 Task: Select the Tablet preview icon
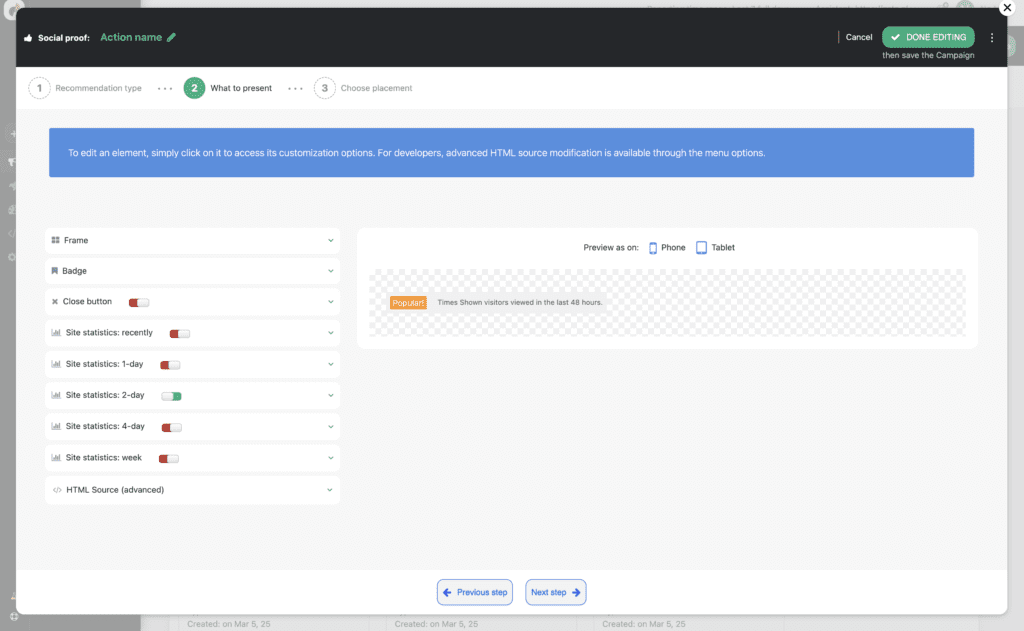(x=702, y=247)
